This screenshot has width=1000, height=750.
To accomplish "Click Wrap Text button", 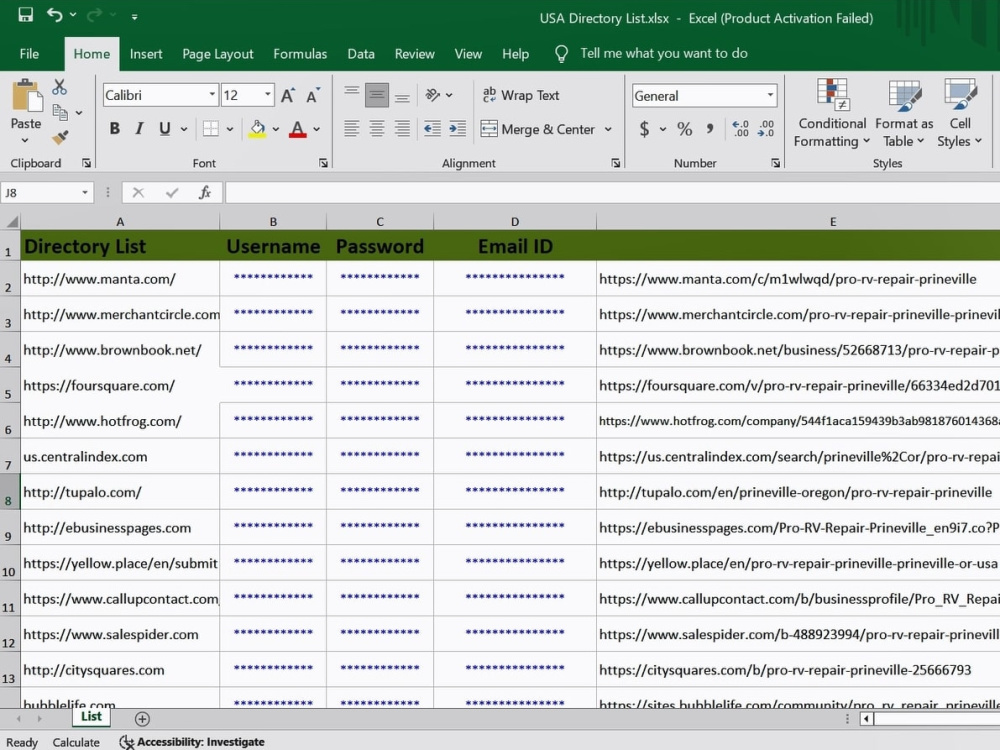I will pos(521,95).
